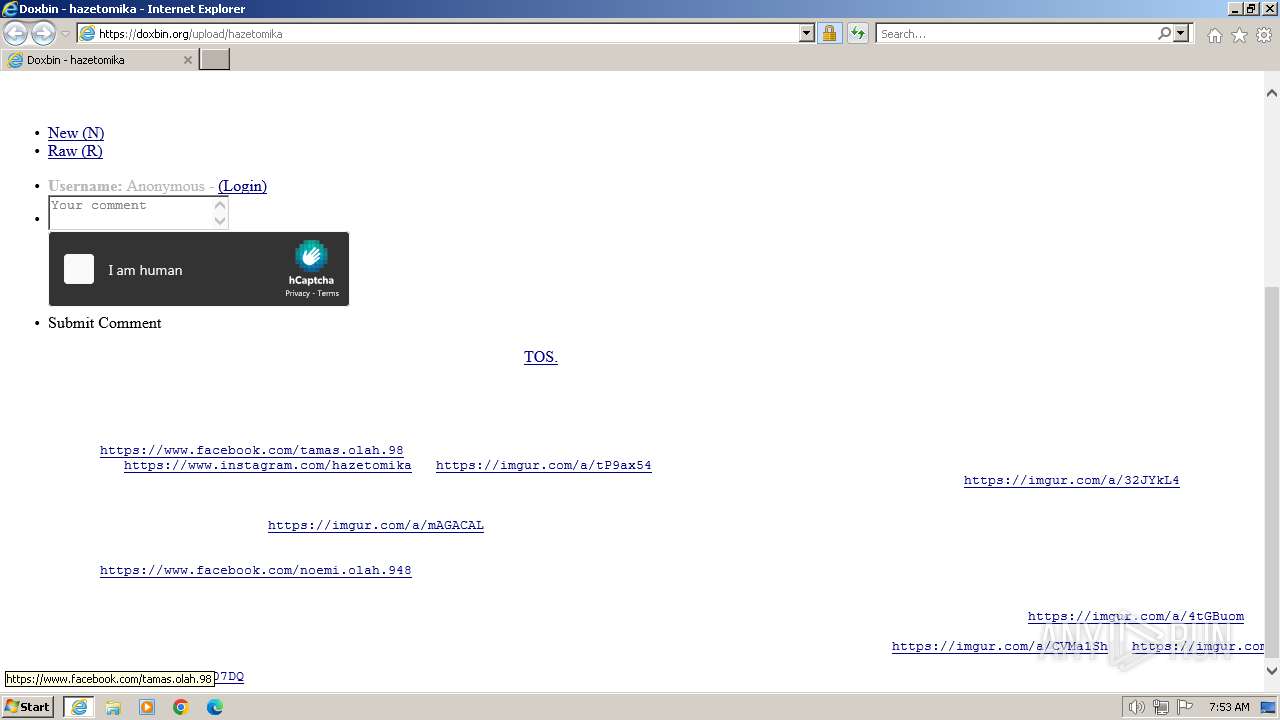Go back with the browser Back arrow
Image resolution: width=1280 pixels, height=720 pixels.
click(x=15, y=34)
